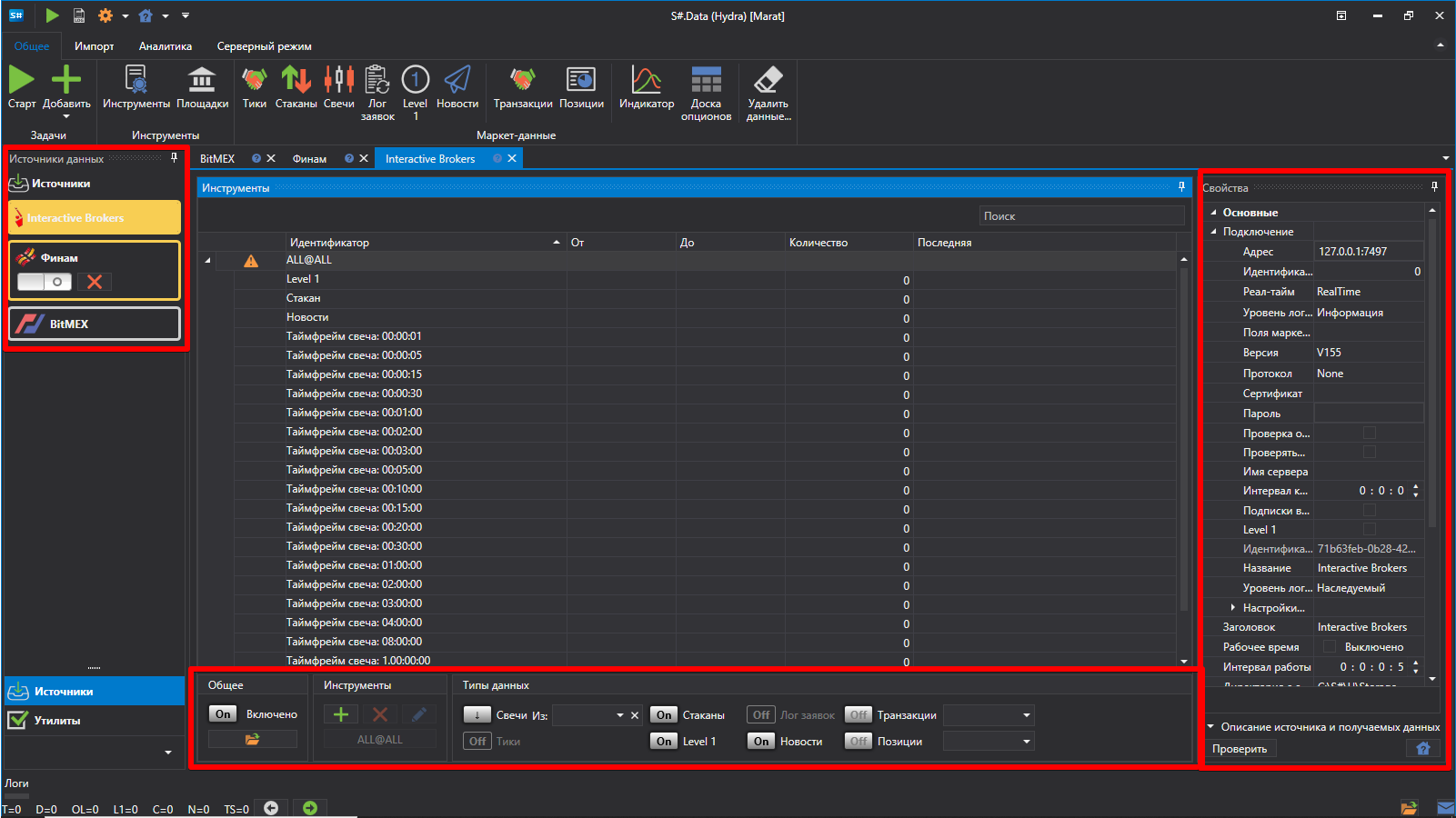Toggle the Новости On switch
This screenshot has height=818, width=1456.
pos(761,742)
